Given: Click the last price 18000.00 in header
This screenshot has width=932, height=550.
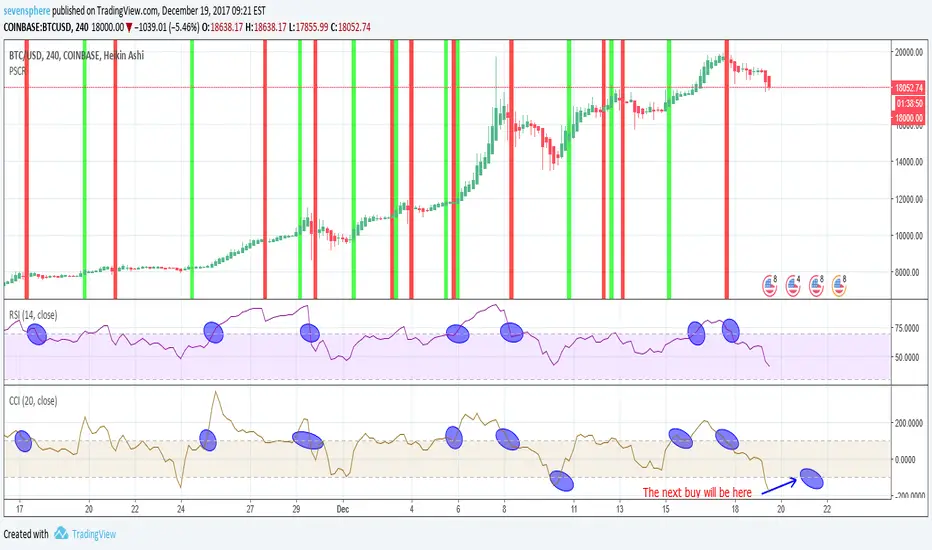Looking at the screenshot, I should (108, 27).
